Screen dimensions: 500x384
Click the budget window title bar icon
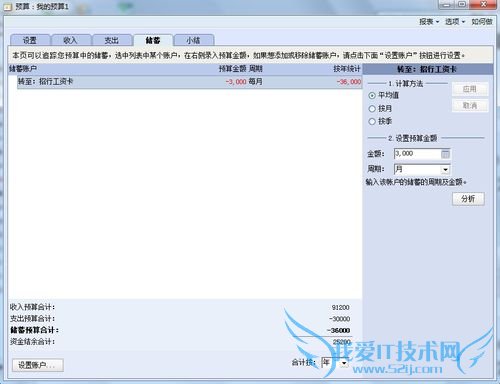tap(8, 7)
